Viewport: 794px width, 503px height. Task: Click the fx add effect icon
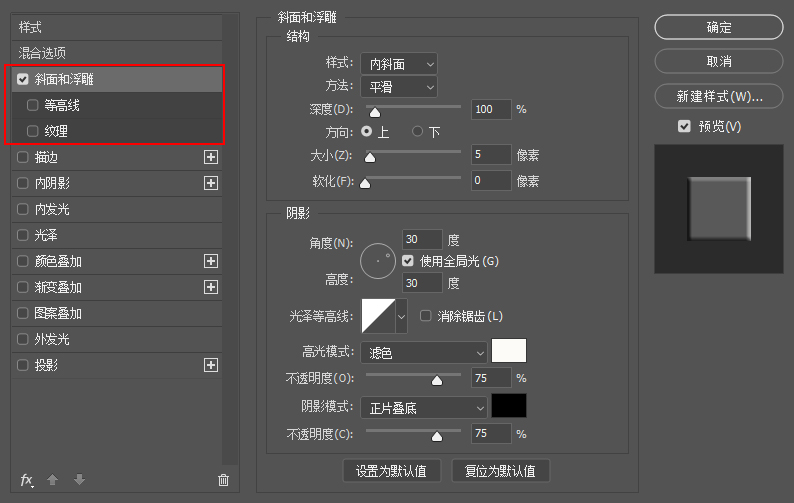27,480
